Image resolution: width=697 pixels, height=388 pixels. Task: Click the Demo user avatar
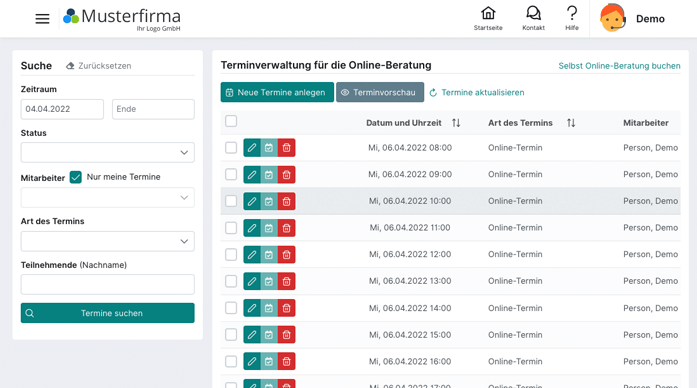tap(612, 18)
